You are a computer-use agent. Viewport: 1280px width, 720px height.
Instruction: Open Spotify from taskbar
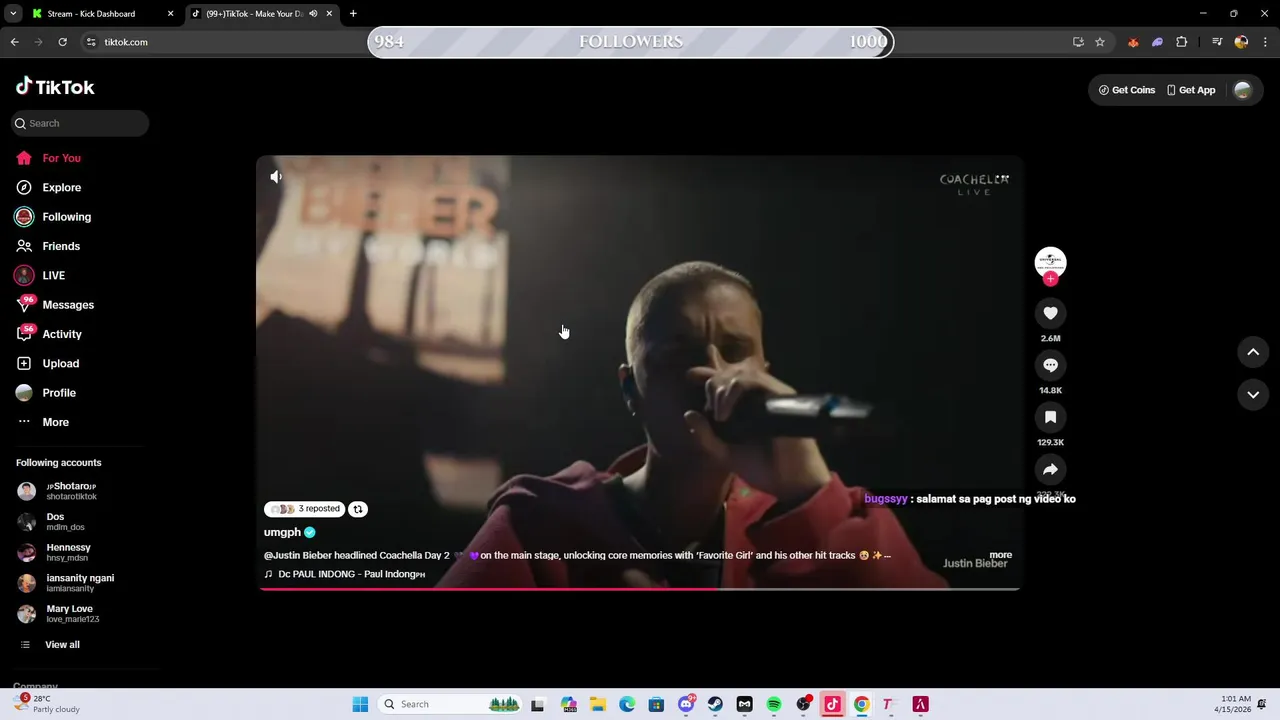(774, 704)
